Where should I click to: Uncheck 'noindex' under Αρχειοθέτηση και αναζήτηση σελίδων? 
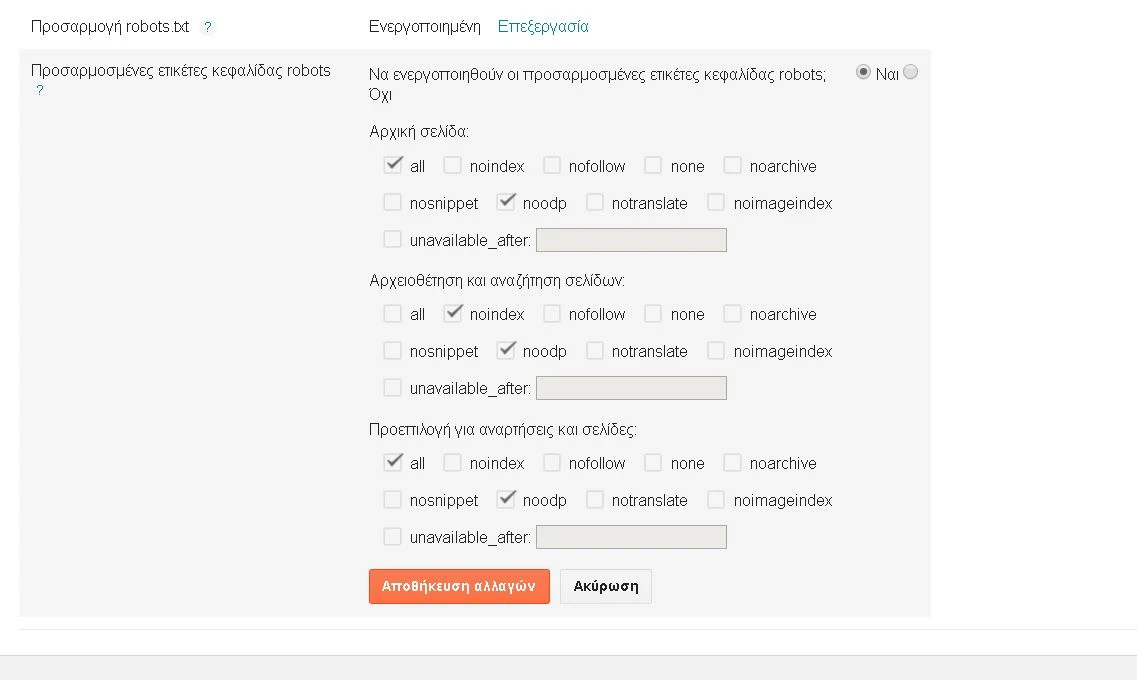click(x=453, y=313)
